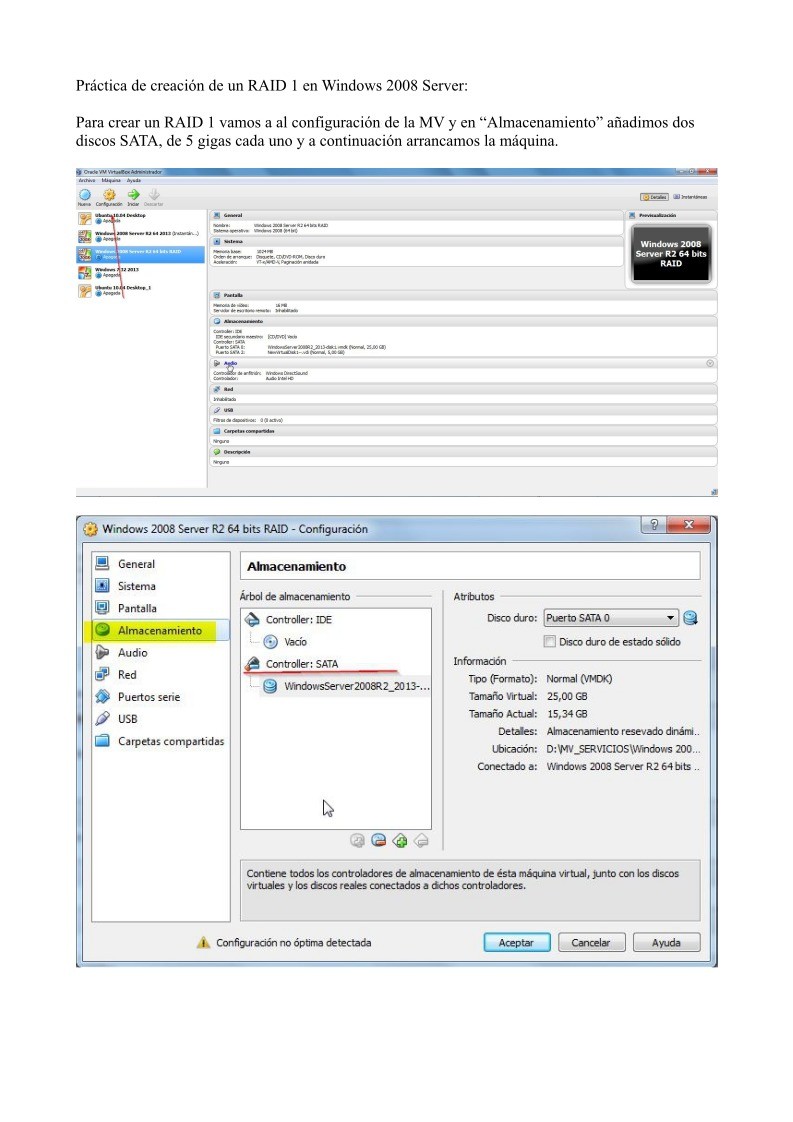
Task: Click the 'Normal (VMDK)' format value
Action: pos(579,679)
